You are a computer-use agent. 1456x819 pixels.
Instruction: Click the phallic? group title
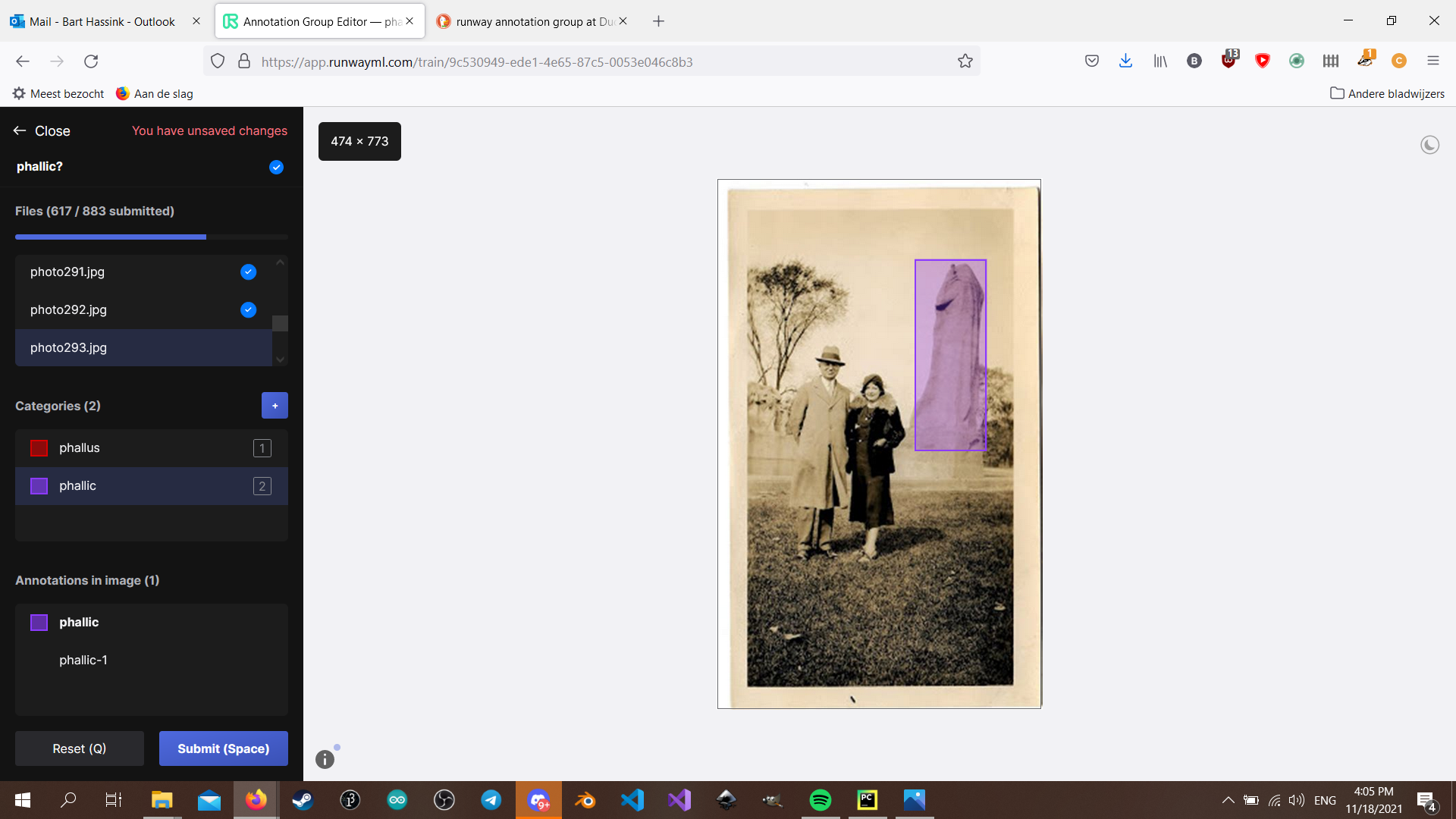39,166
